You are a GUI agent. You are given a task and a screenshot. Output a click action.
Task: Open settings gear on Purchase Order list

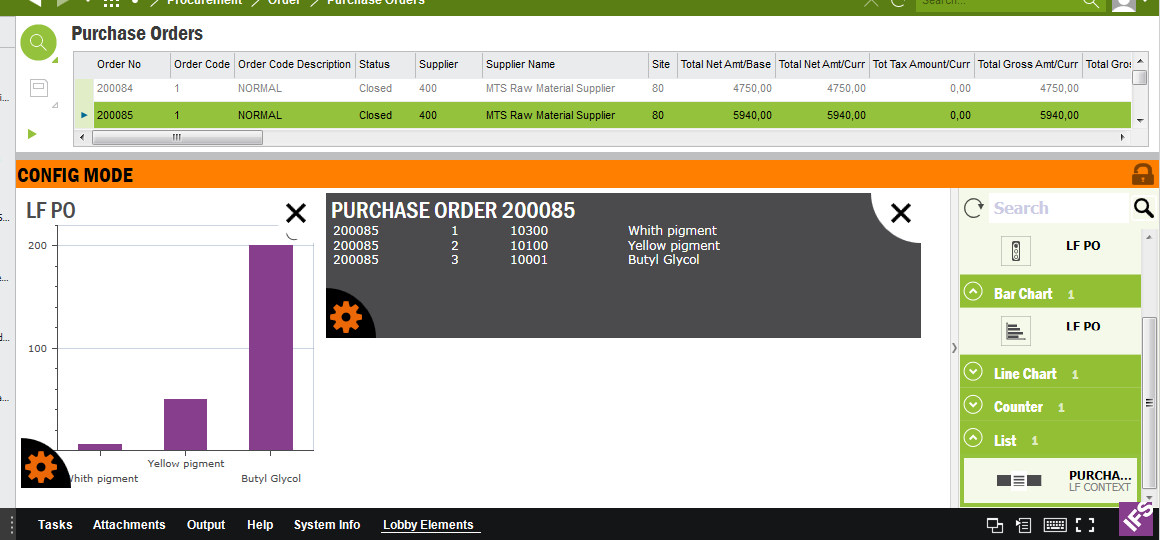[346, 317]
